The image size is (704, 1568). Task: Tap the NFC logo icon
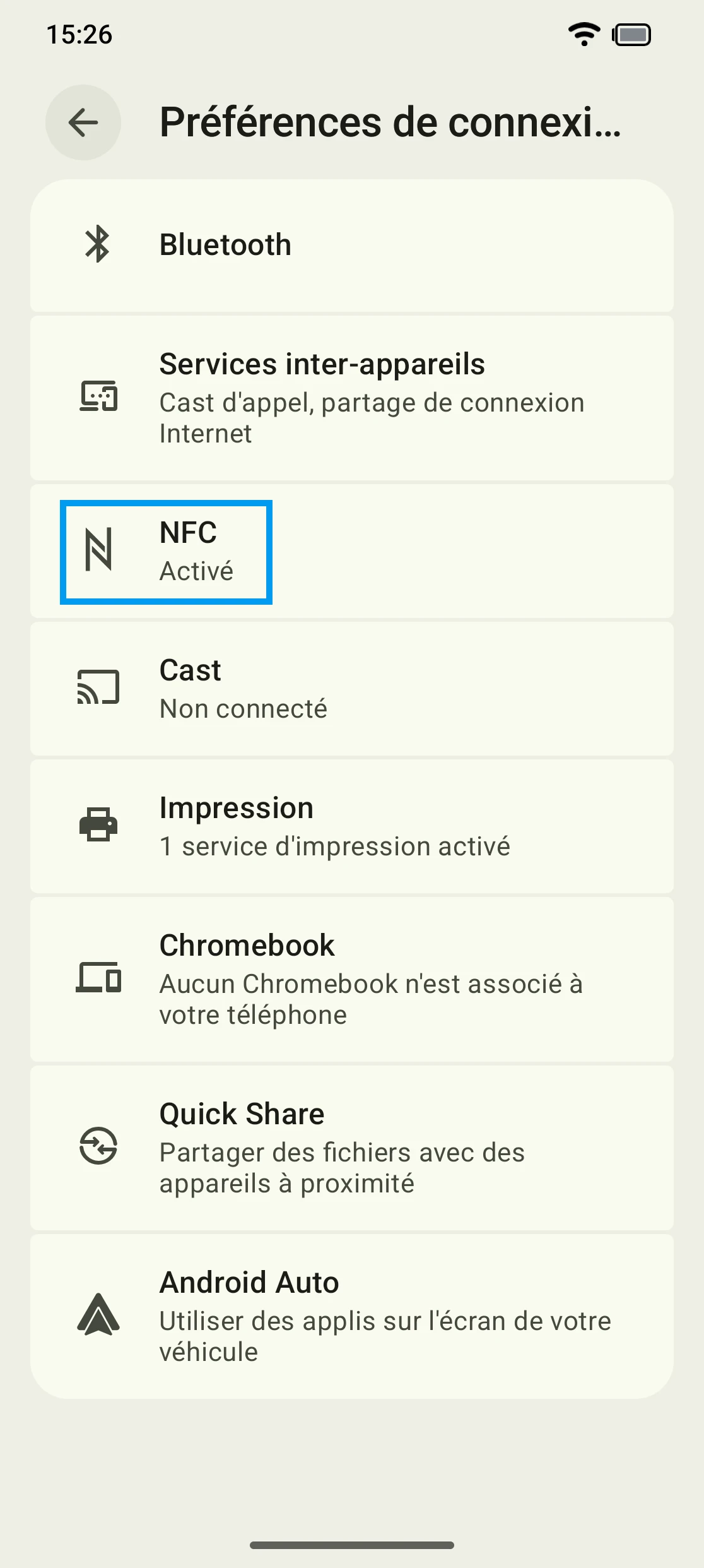tap(98, 550)
